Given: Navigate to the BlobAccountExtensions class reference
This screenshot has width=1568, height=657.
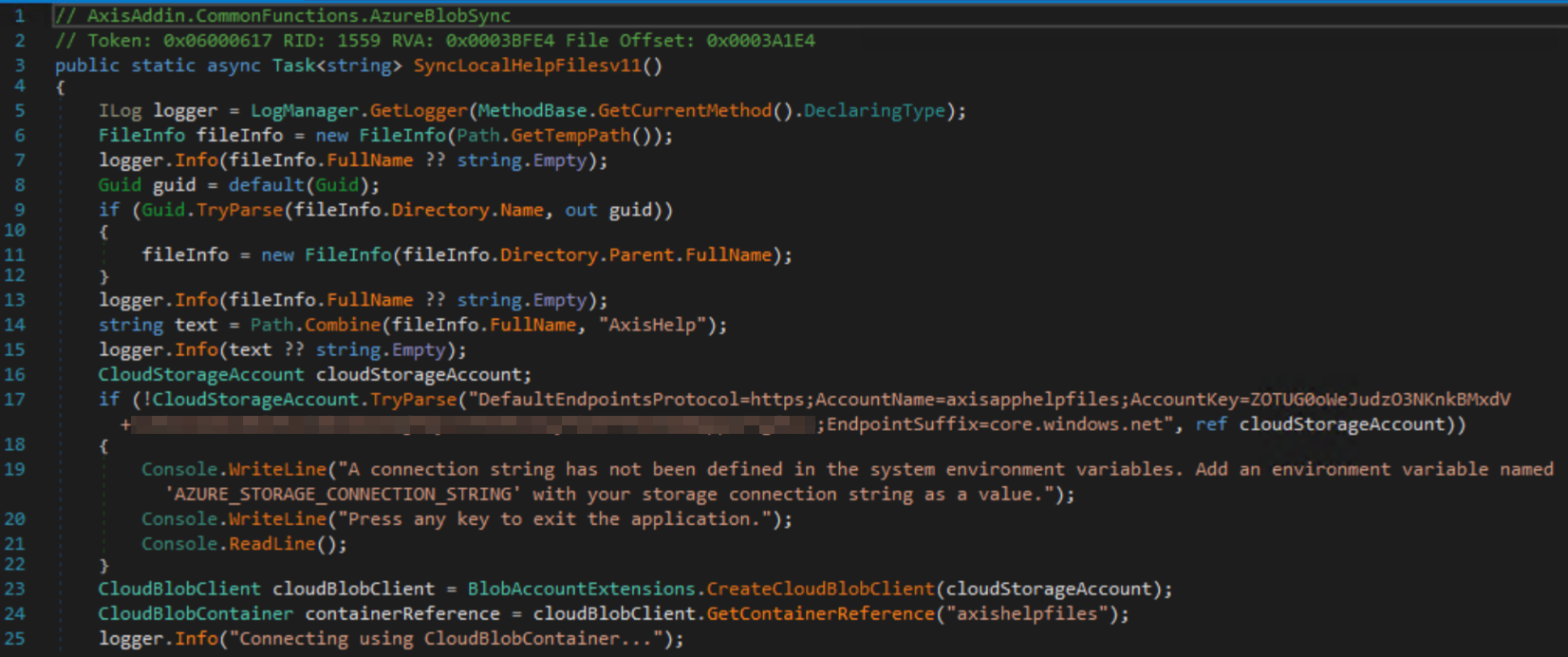Looking at the screenshot, I should pyautogui.click(x=581, y=589).
